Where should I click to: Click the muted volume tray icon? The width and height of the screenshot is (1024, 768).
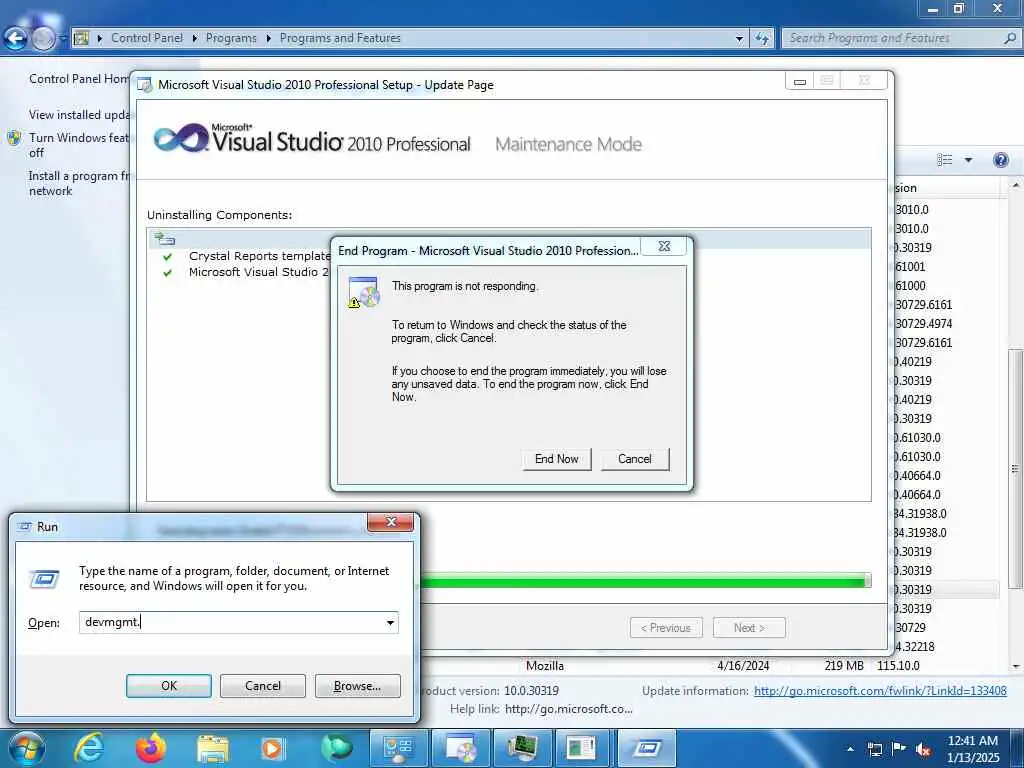click(x=923, y=750)
